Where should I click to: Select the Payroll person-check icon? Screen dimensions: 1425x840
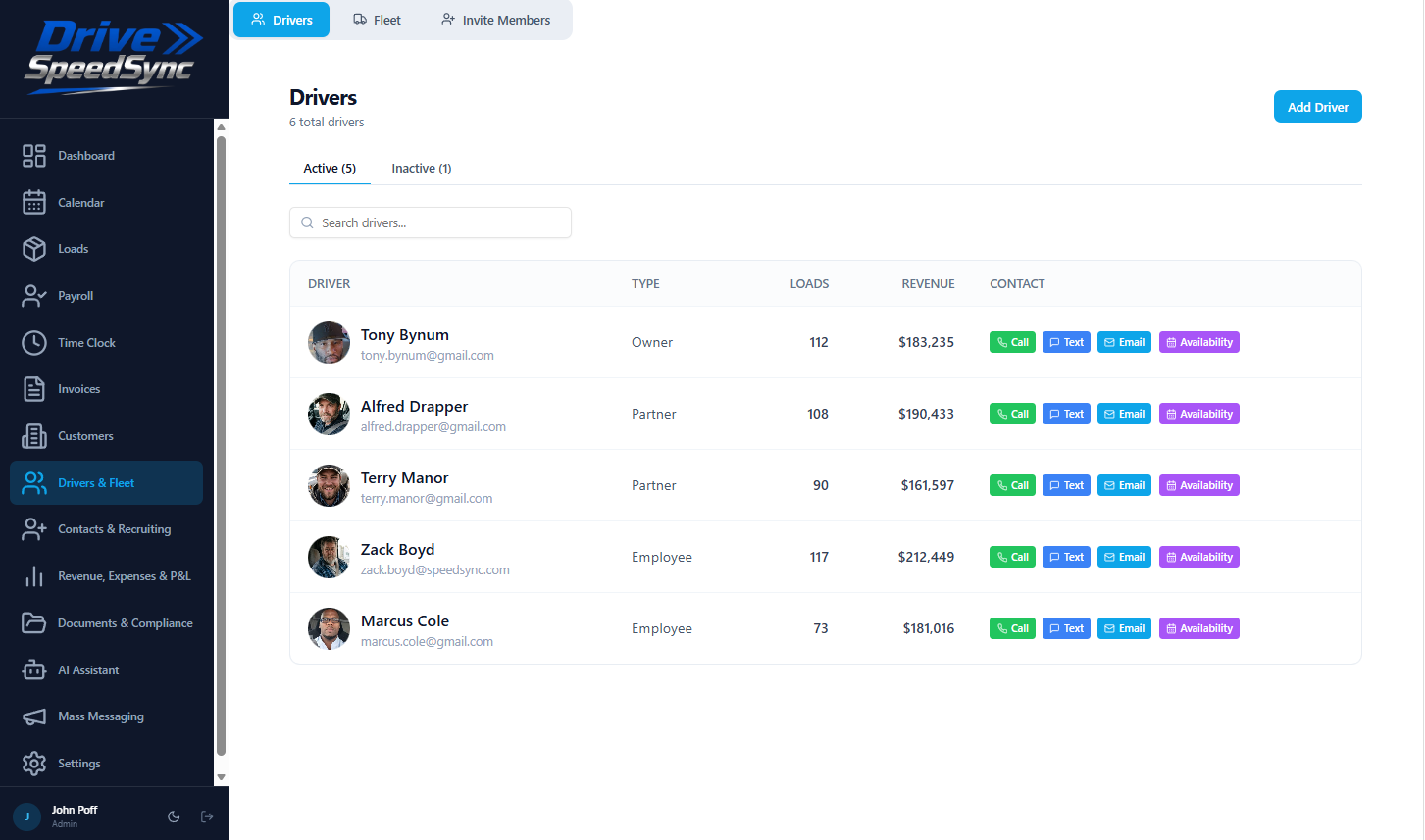[34, 296]
